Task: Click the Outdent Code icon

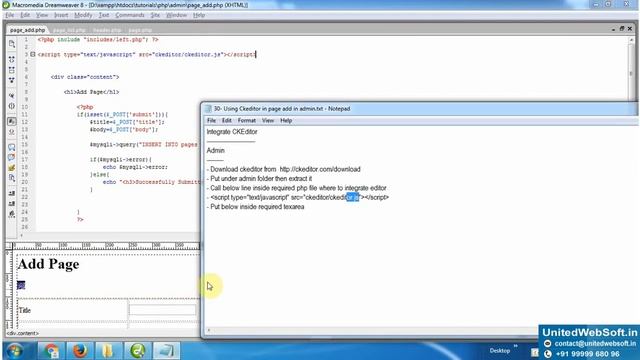Action: 12,203
